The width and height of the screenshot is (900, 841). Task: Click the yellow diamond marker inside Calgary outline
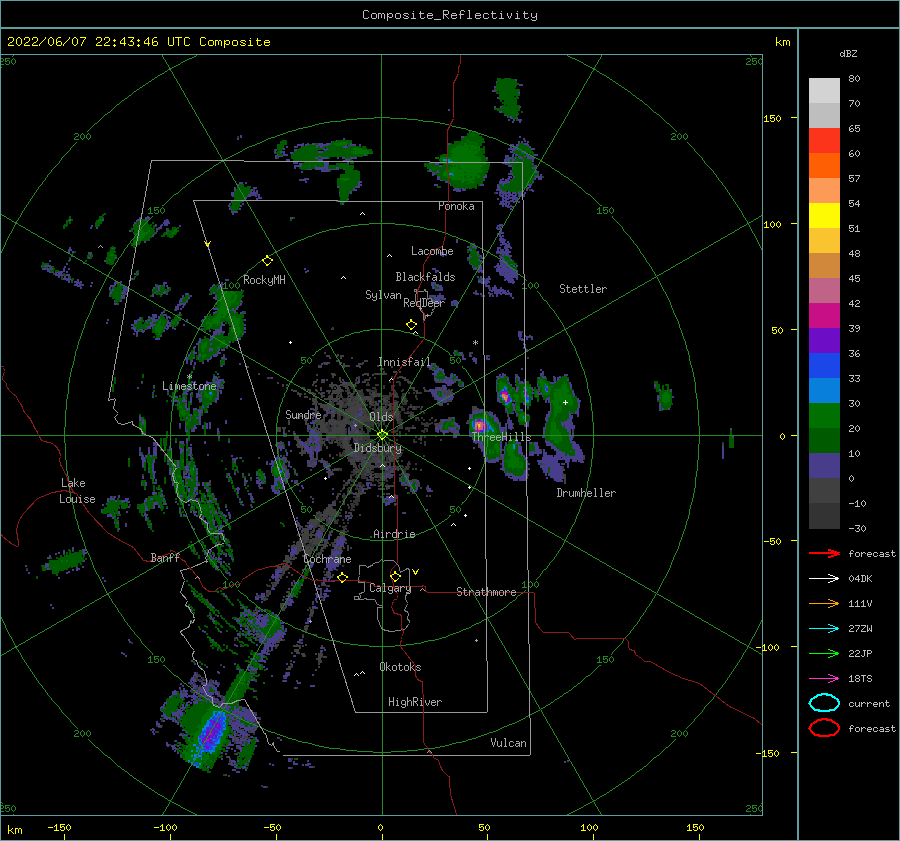pos(395,576)
